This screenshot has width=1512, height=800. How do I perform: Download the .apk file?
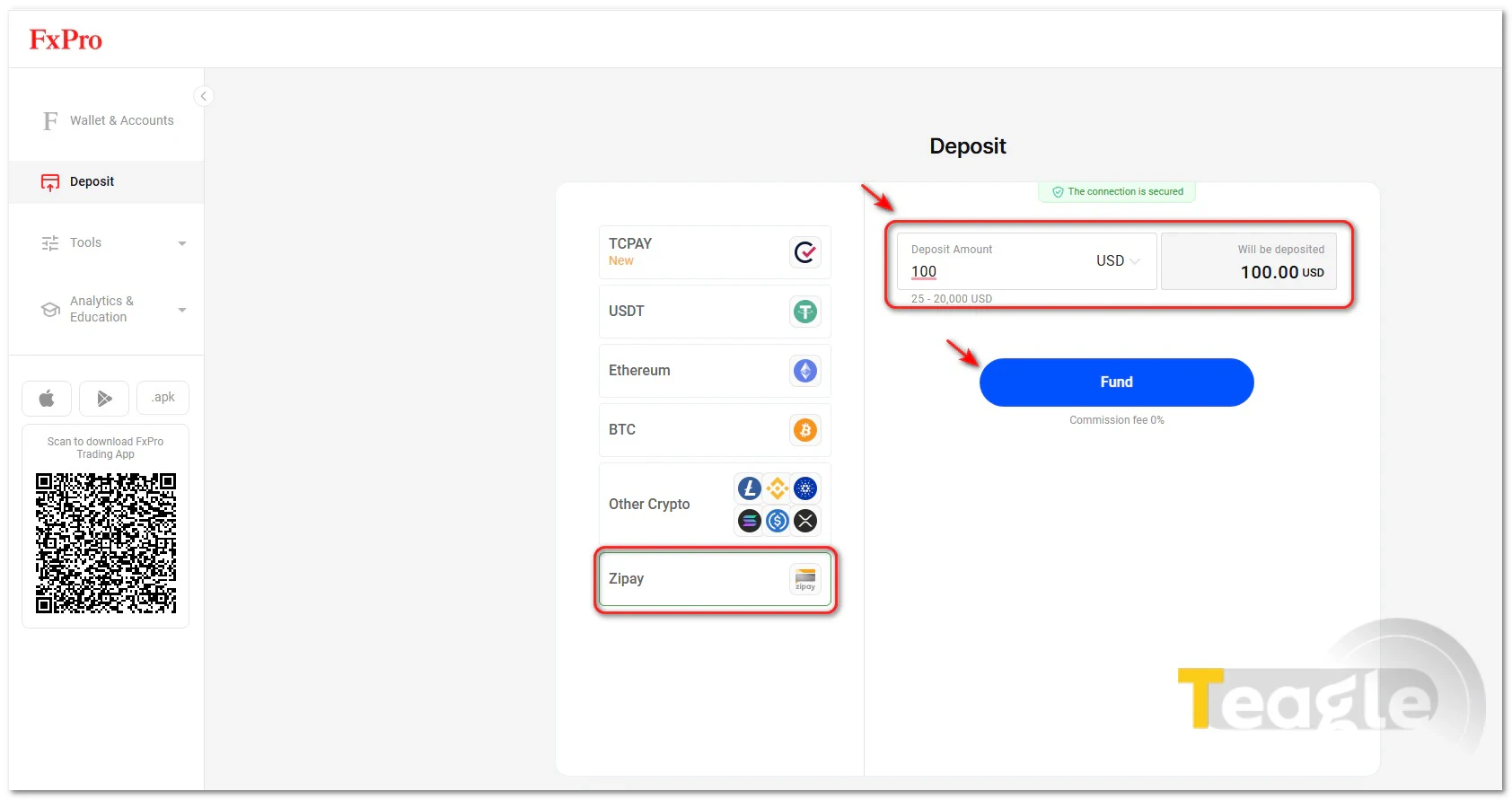163,398
